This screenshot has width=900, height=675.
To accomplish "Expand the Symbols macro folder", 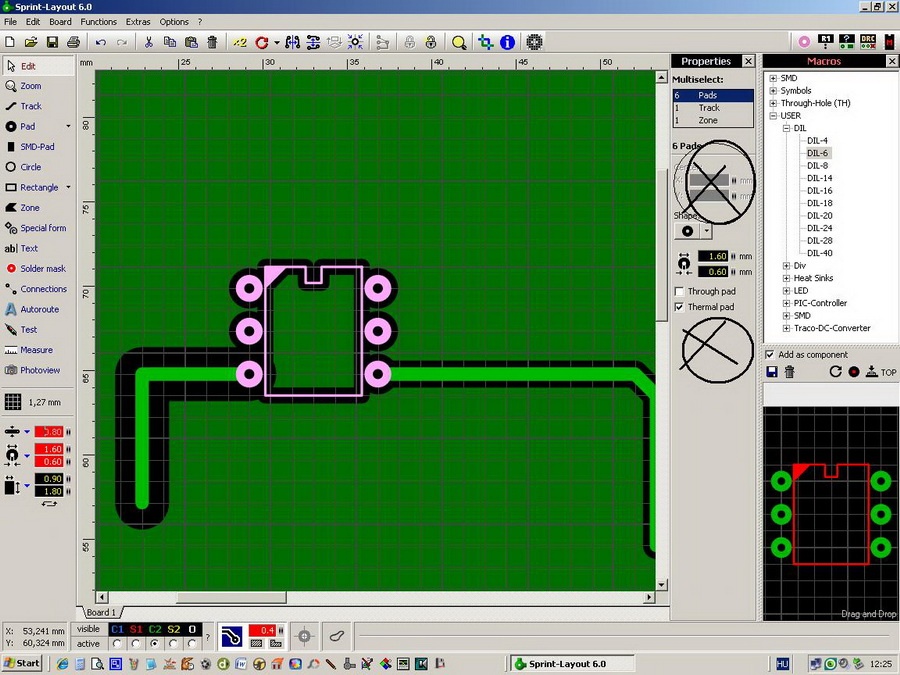I will click(x=773, y=91).
